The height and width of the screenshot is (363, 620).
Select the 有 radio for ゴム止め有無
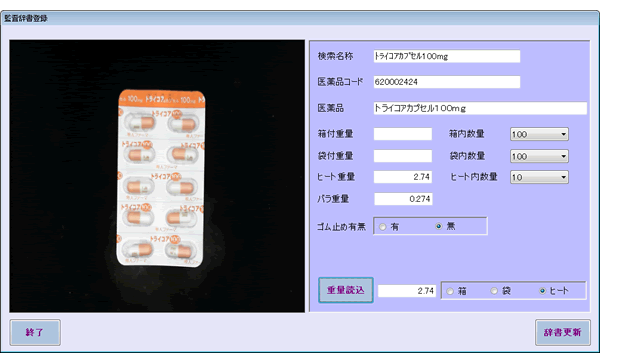pos(382,227)
